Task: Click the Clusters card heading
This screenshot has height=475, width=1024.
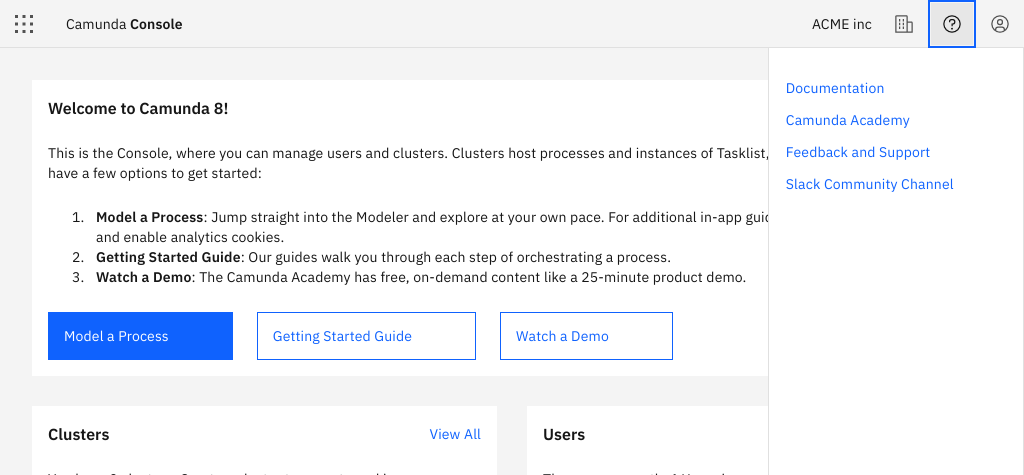Action: [x=79, y=434]
